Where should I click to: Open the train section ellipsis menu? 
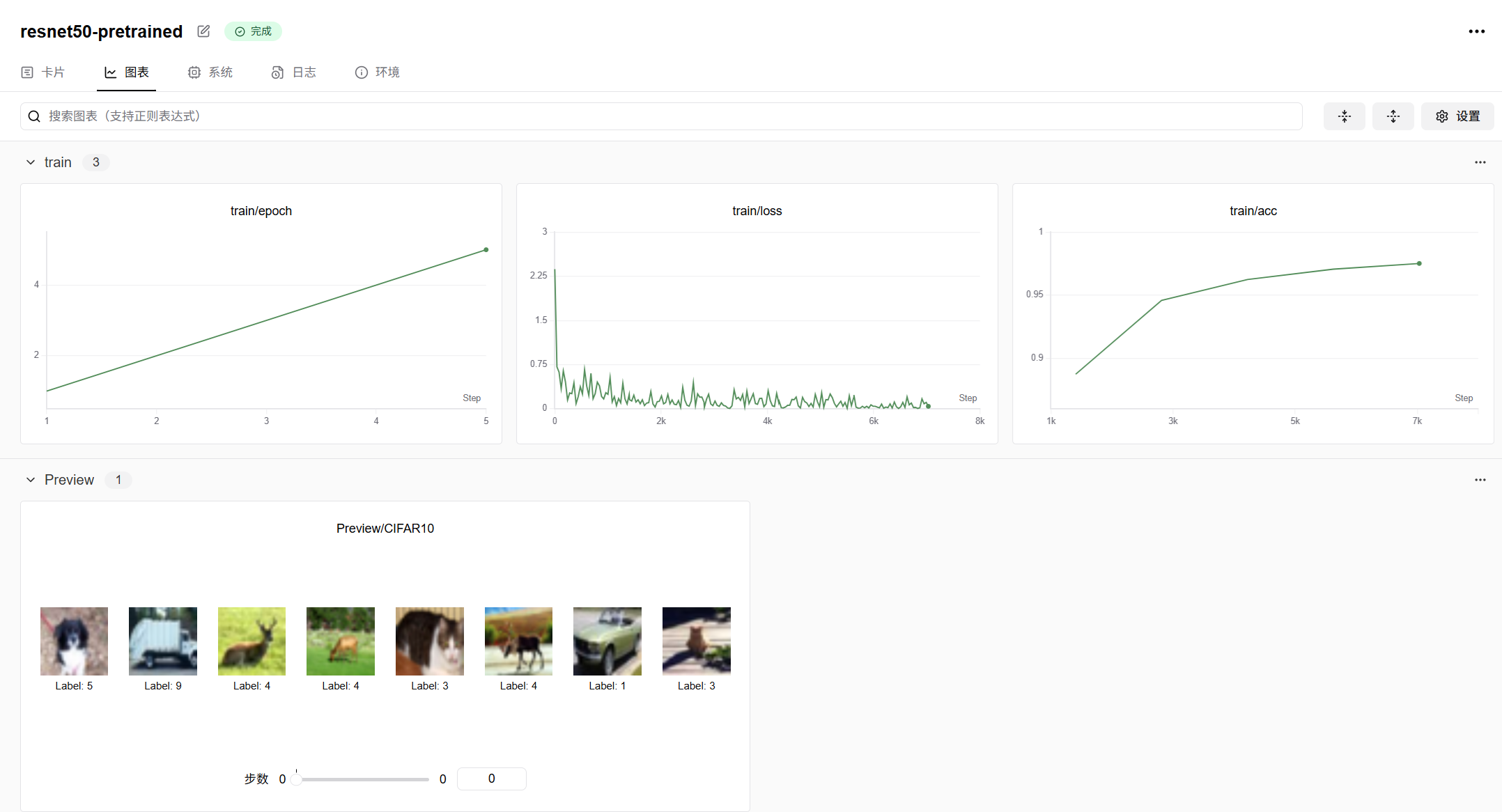(x=1480, y=162)
